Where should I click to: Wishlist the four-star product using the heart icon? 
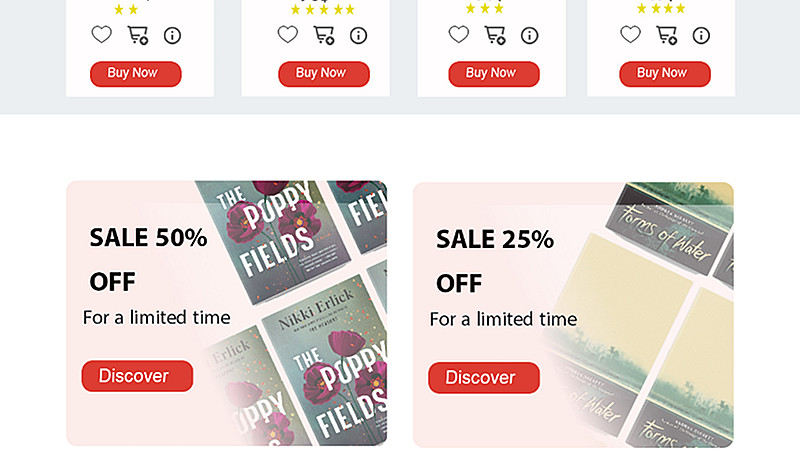630,35
